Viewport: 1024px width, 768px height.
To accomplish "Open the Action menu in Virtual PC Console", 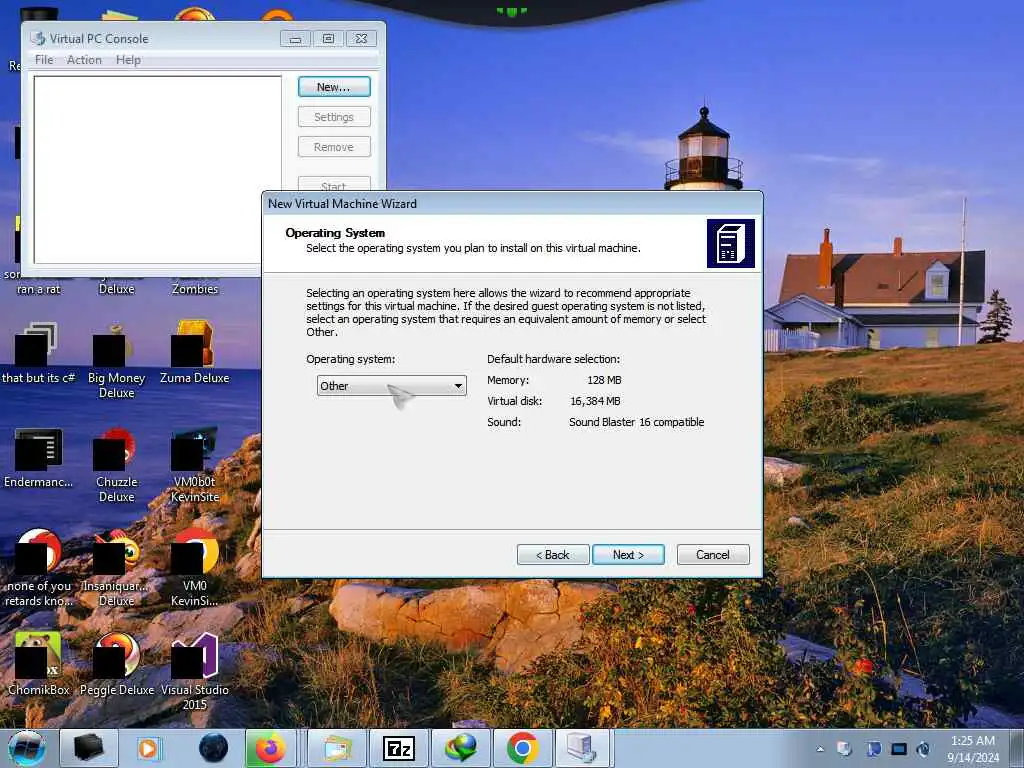I will (x=84, y=59).
